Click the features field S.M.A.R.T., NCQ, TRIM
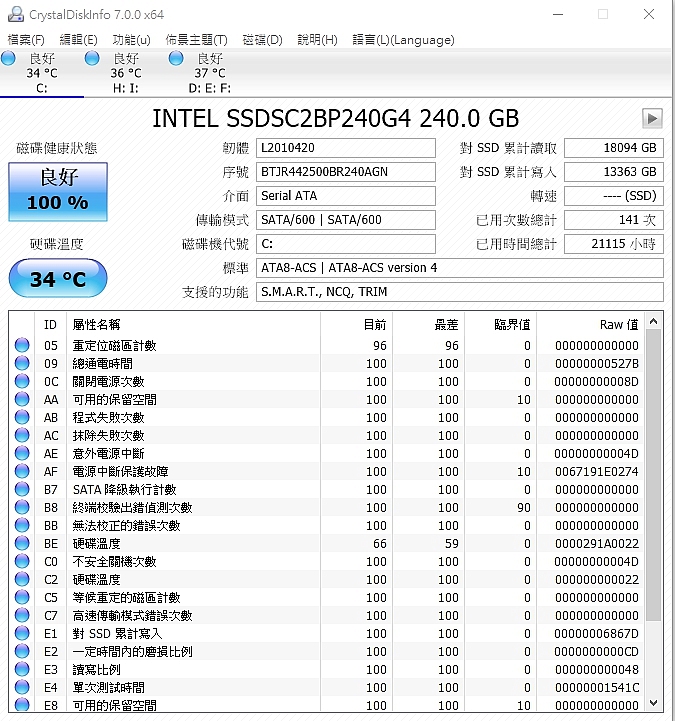 click(x=460, y=292)
